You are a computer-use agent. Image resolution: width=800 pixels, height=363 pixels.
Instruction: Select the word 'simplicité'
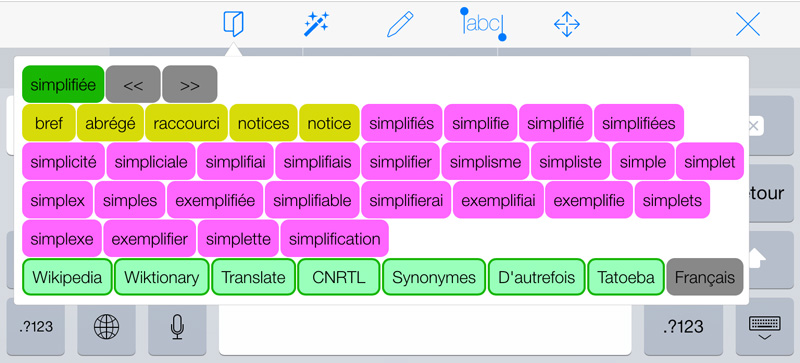(x=63, y=161)
